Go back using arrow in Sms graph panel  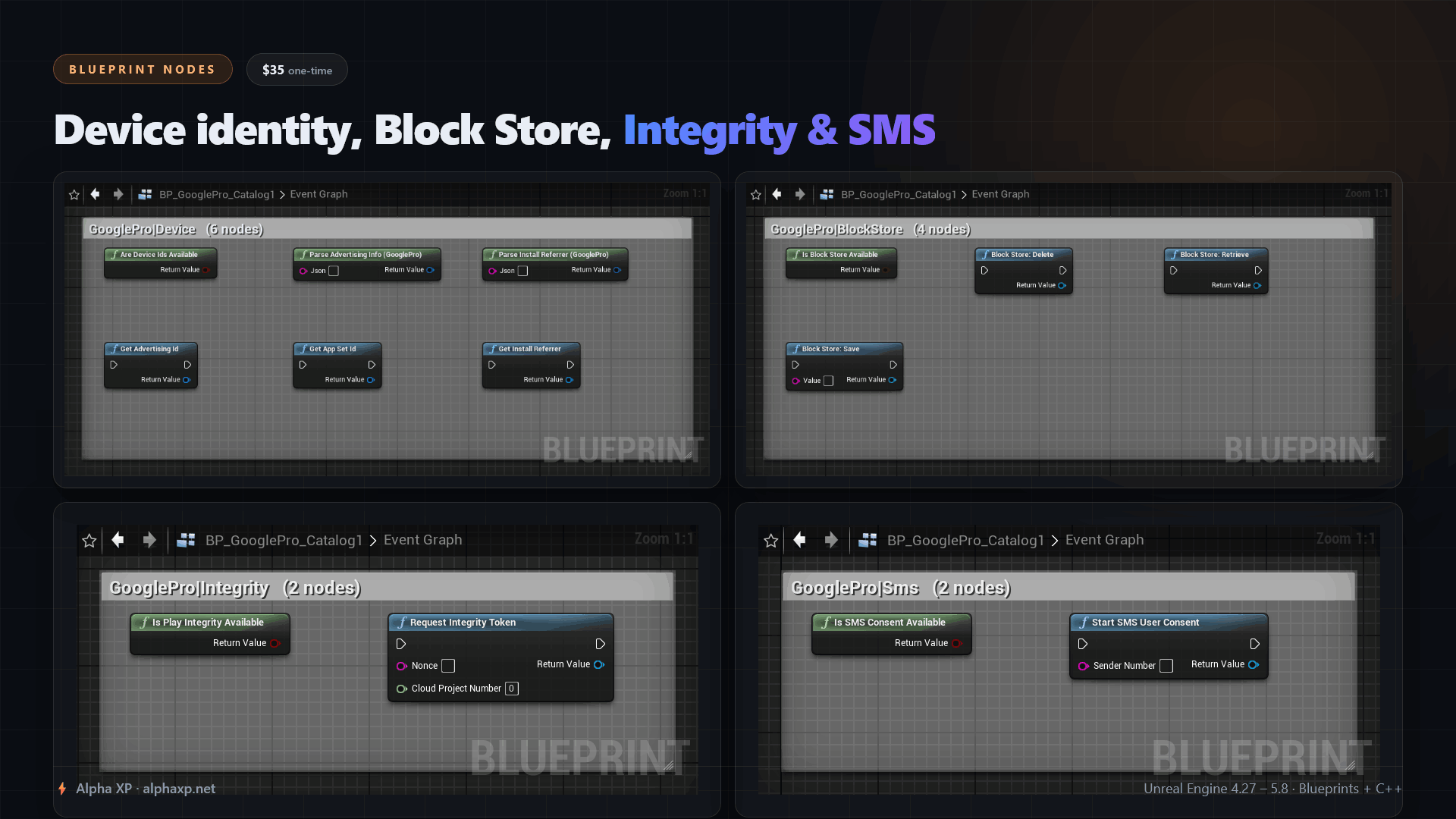click(x=799, y=540)
